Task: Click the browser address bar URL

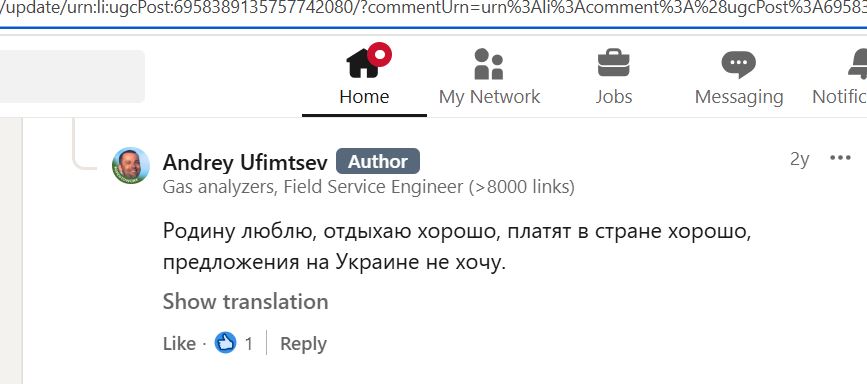Action: [434, 11]
